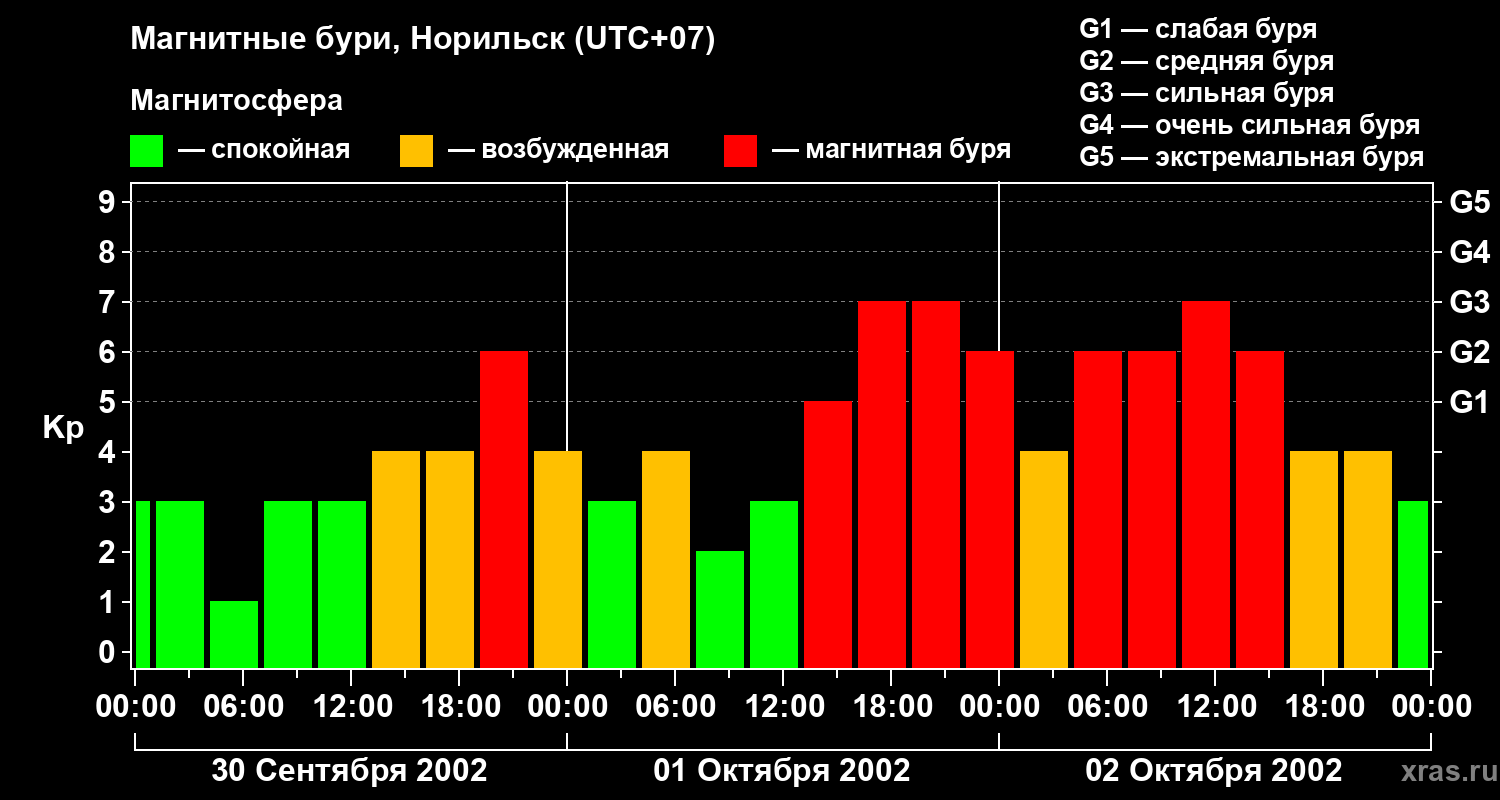
Task: Click the date label '01 Октября 2002'
Action: coord(782,771)
